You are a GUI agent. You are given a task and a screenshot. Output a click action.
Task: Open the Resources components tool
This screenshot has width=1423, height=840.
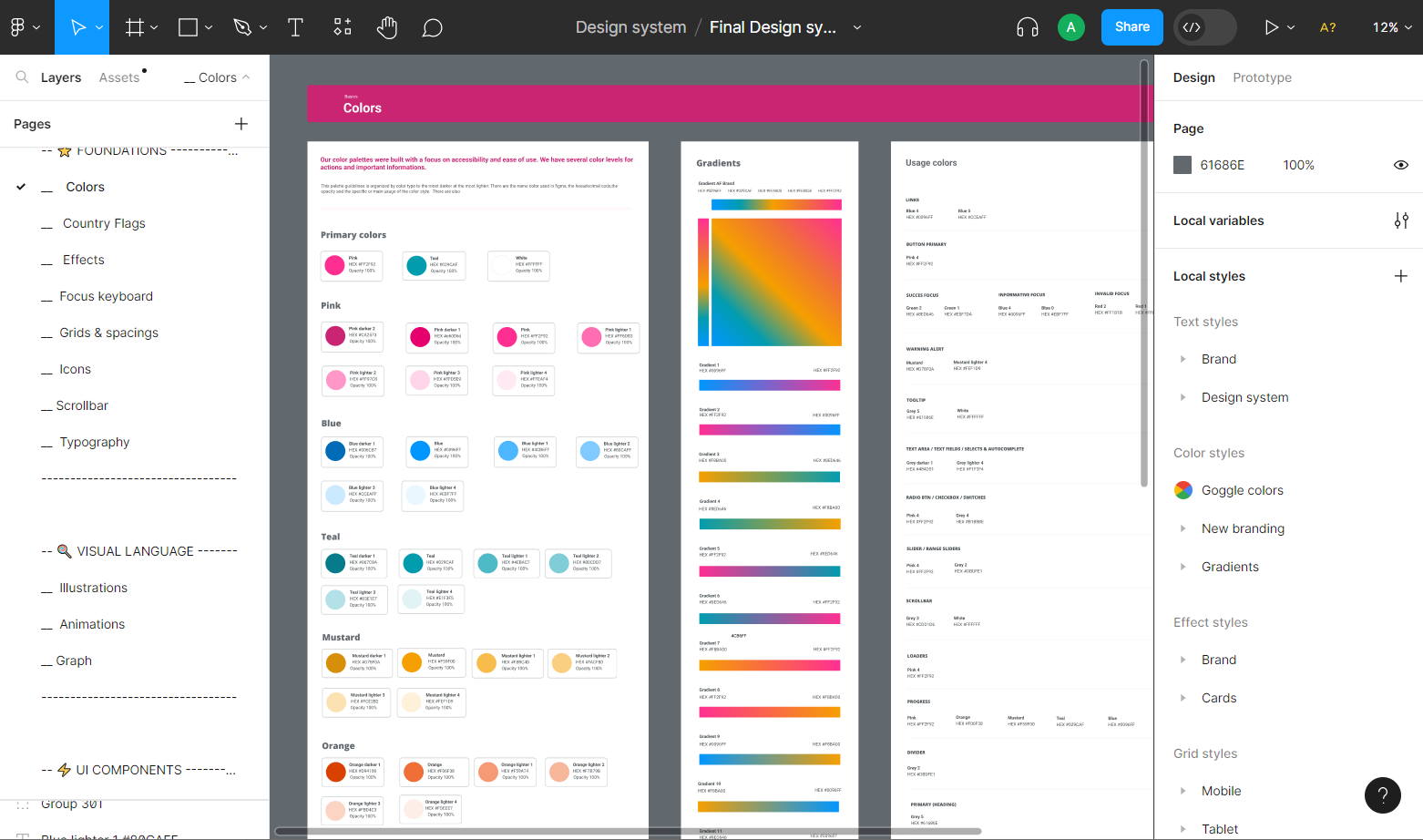tap(343, 27)
